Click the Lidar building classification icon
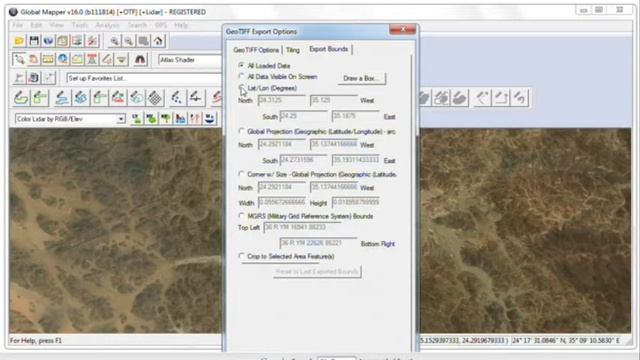This screenshot has height=360, width=640. (x=180, y=119)
